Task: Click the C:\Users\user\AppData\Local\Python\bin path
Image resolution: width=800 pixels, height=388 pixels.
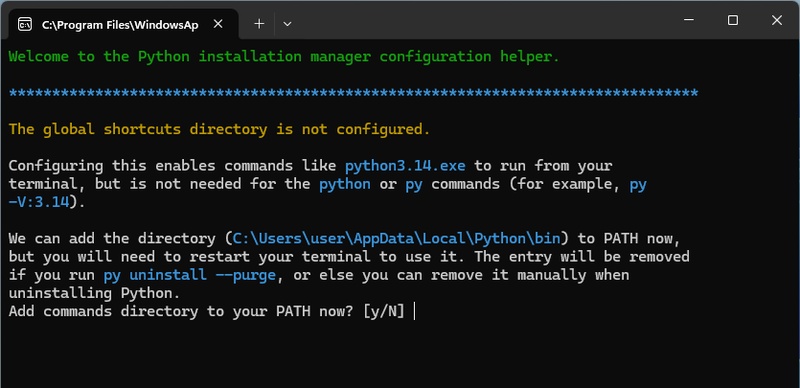Action: [x=396, y=238]
